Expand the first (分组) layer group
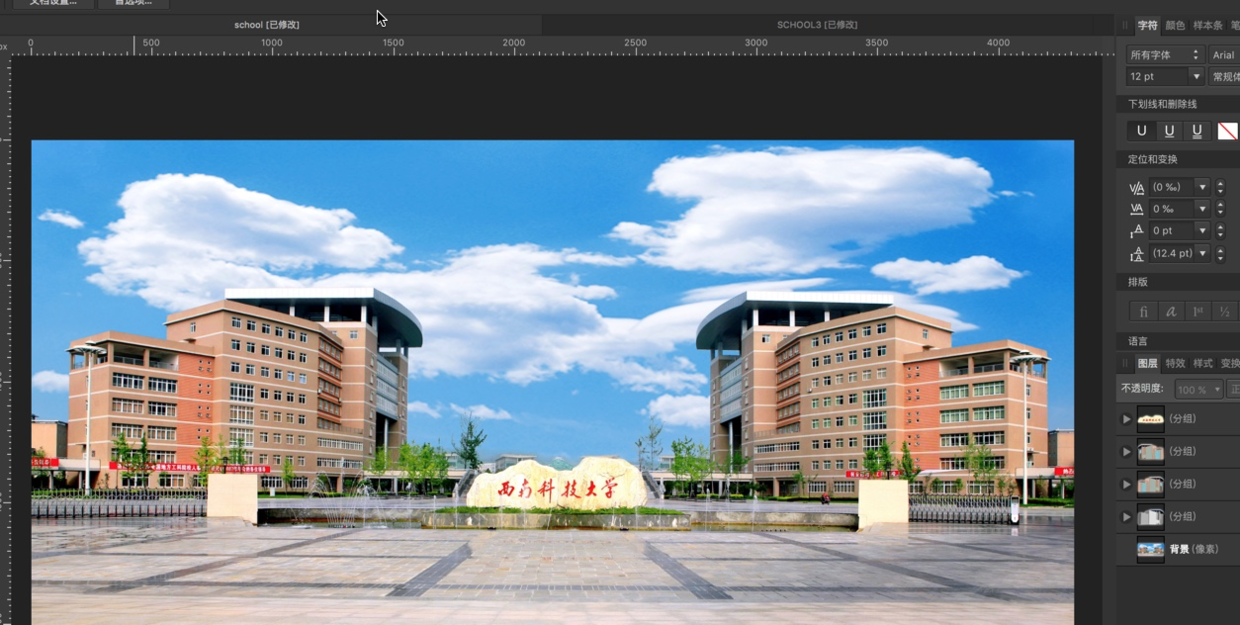This screenshot has width=1240, height=625. coord(1126,419)
